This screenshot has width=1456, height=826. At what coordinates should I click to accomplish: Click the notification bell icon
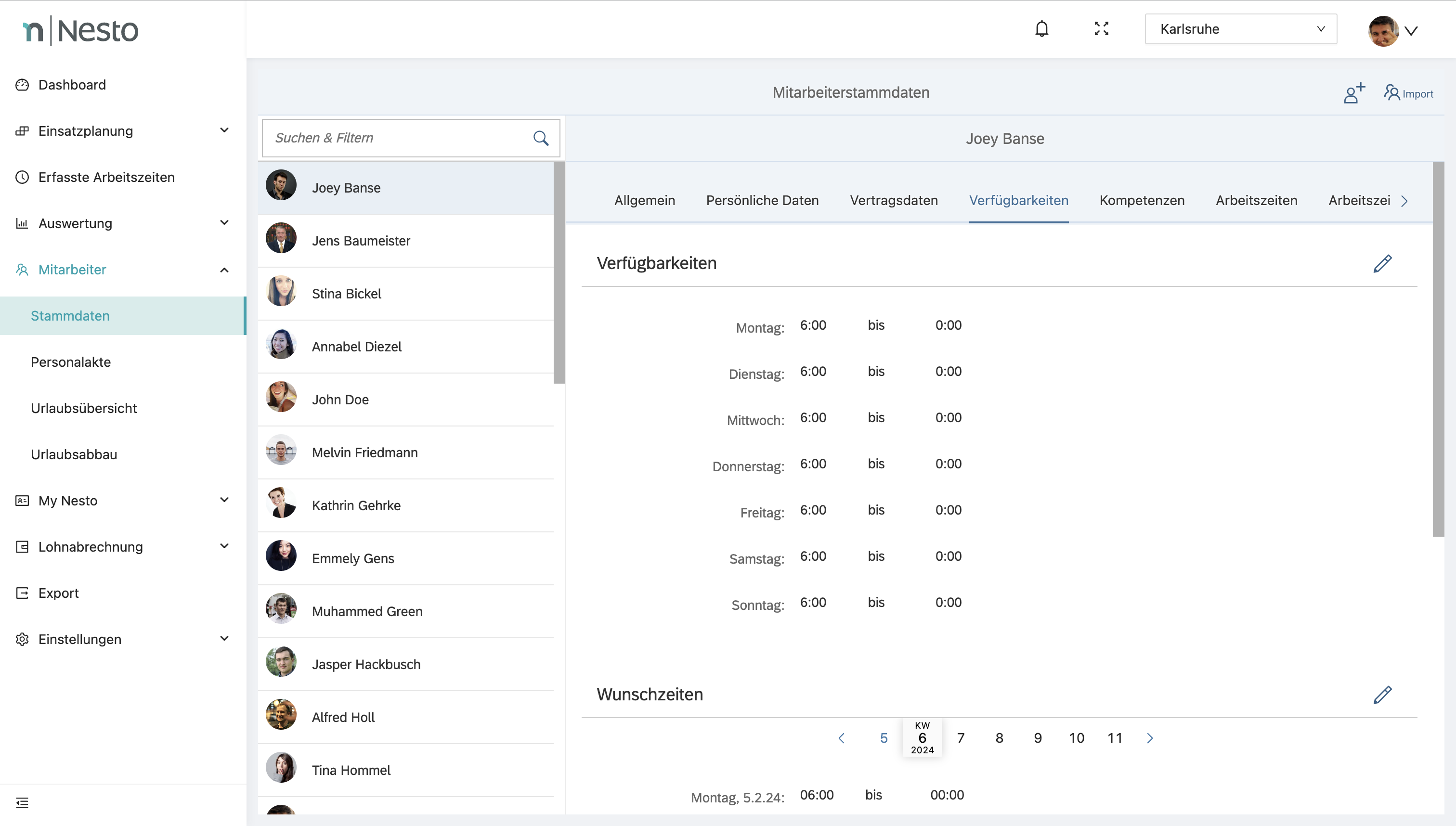point(1041,29)
